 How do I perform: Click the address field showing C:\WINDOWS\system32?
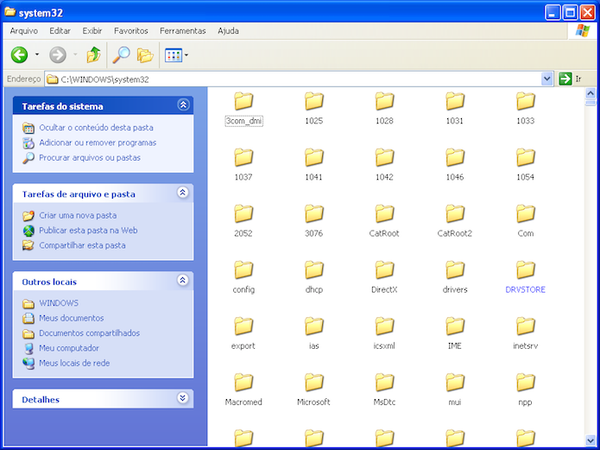(x=293, y=79)
